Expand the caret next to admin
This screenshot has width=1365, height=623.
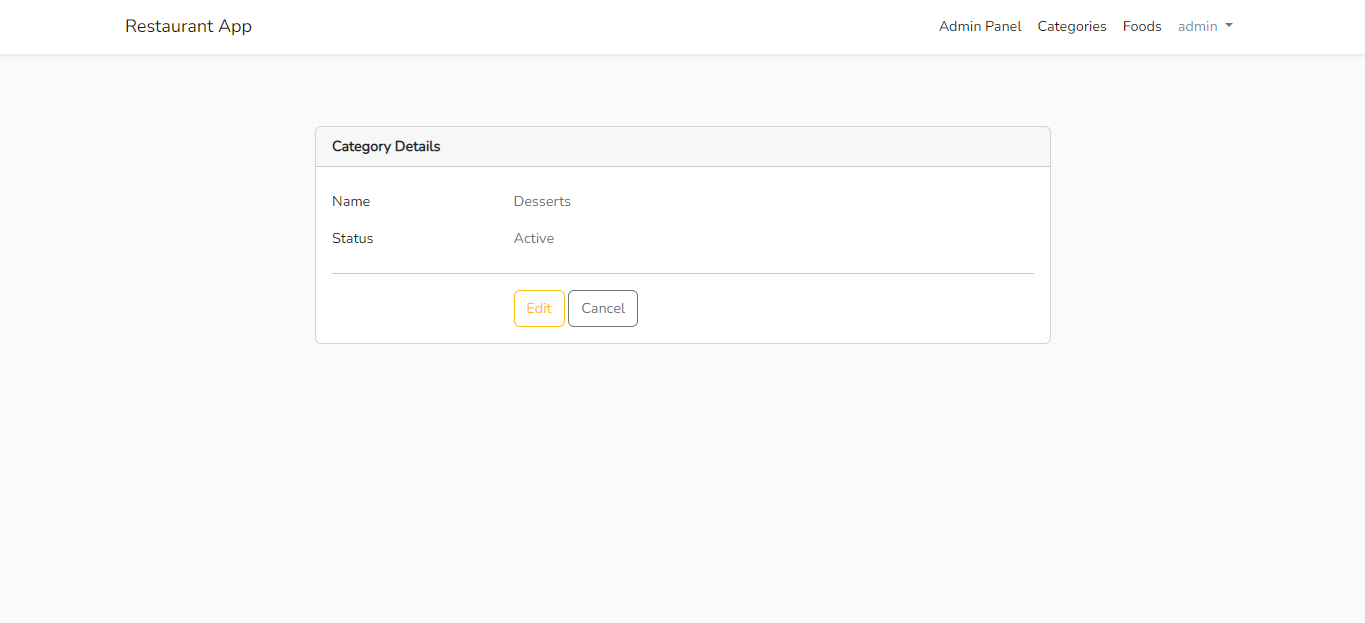pos(1228,26)
